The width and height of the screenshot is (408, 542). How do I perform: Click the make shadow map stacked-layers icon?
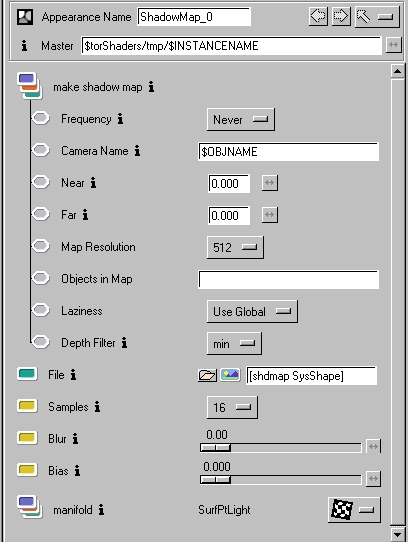29,86
